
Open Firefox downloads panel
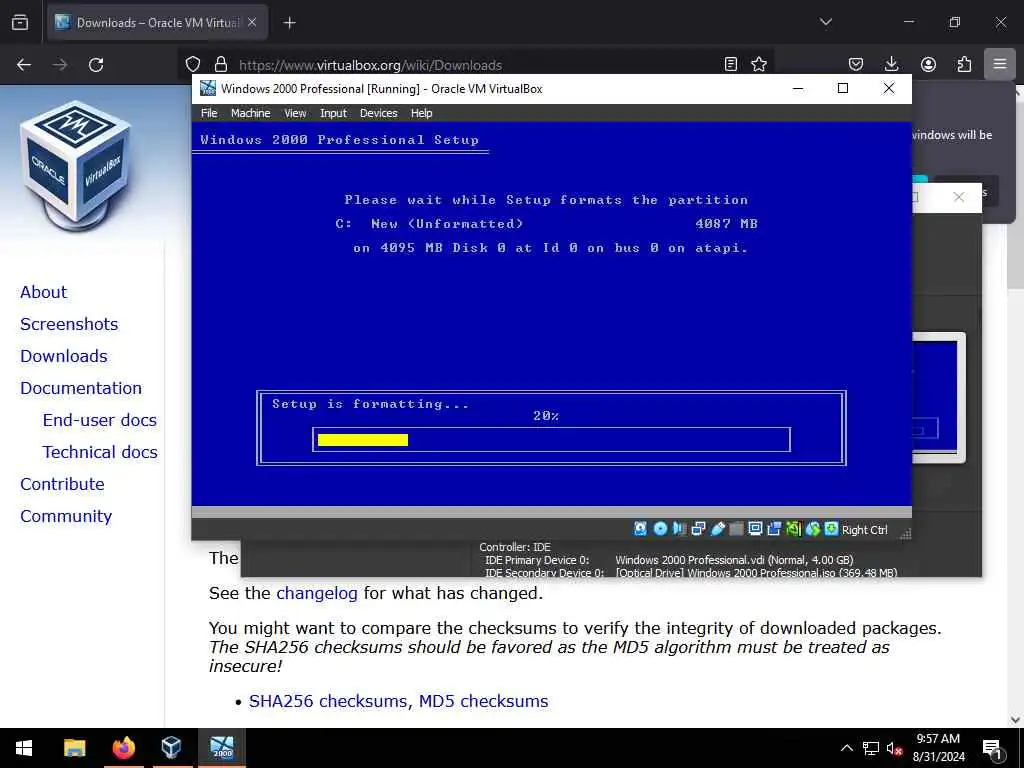coord(891,64)
